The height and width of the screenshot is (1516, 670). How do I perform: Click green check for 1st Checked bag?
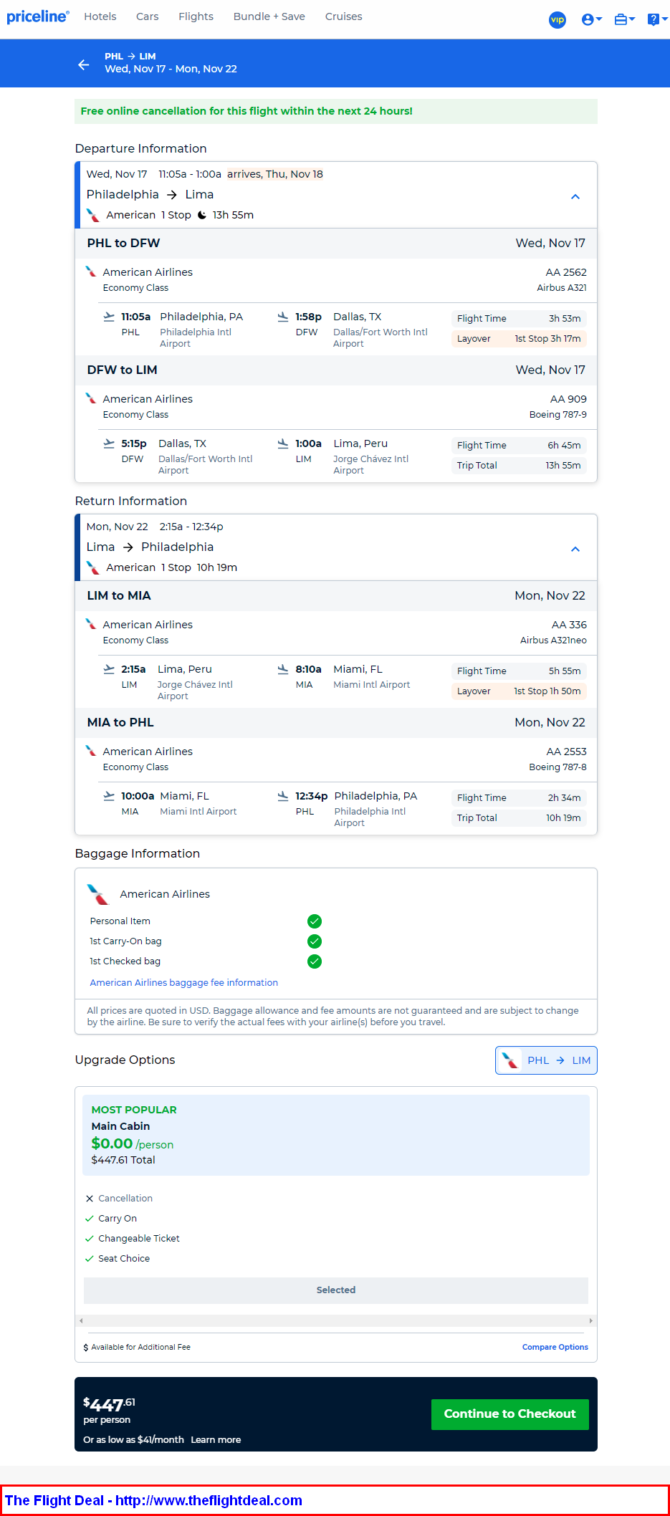(314, 961)
